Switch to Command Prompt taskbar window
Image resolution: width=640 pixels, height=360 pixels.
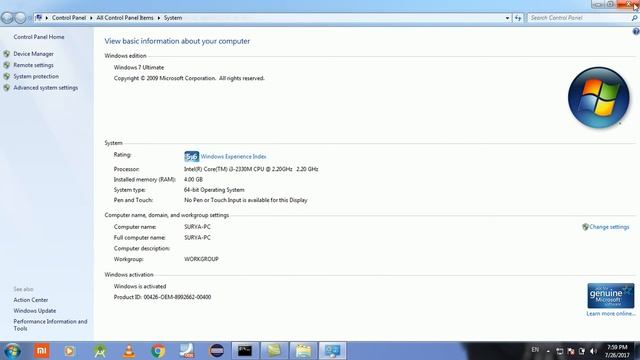pyautogui.click(x=245, y=351)
